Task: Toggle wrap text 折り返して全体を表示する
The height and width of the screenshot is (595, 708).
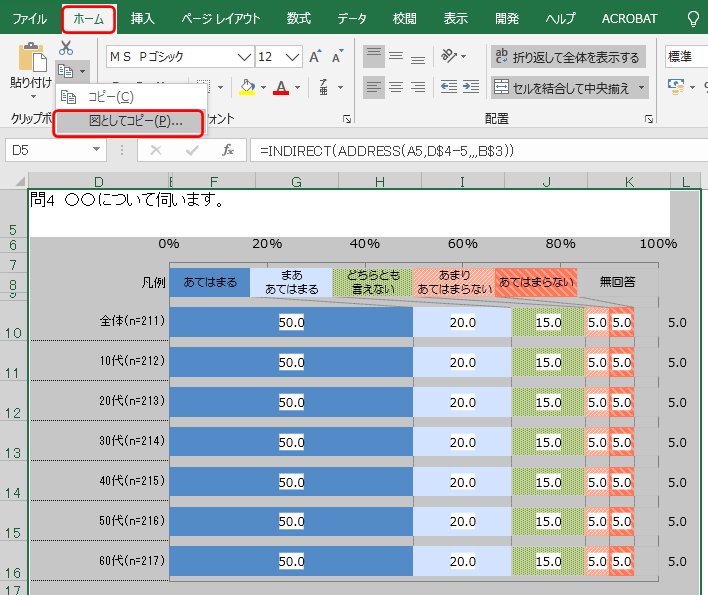Action: 568,57
